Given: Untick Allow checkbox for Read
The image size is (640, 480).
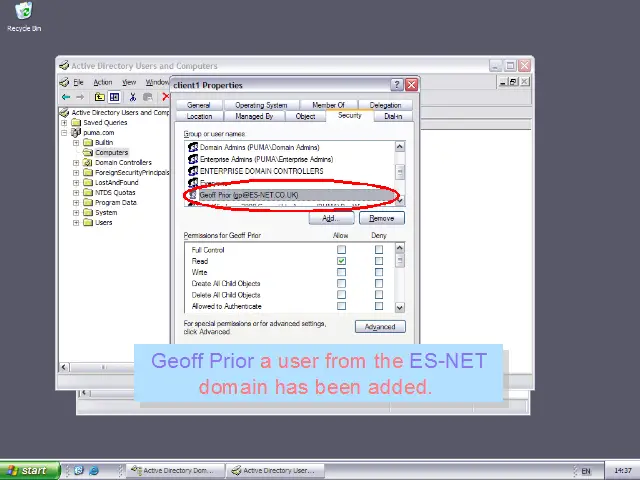Looking at the screenshot, I should tap(342, 261).
